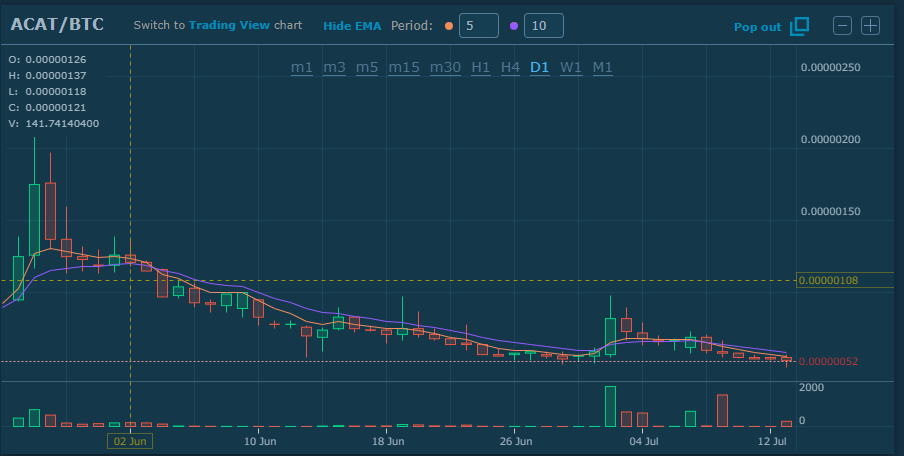The width and height of the screenshot is (904, 456).
Task: Select the D1 daily timeframe
Action: pos(540,67)
